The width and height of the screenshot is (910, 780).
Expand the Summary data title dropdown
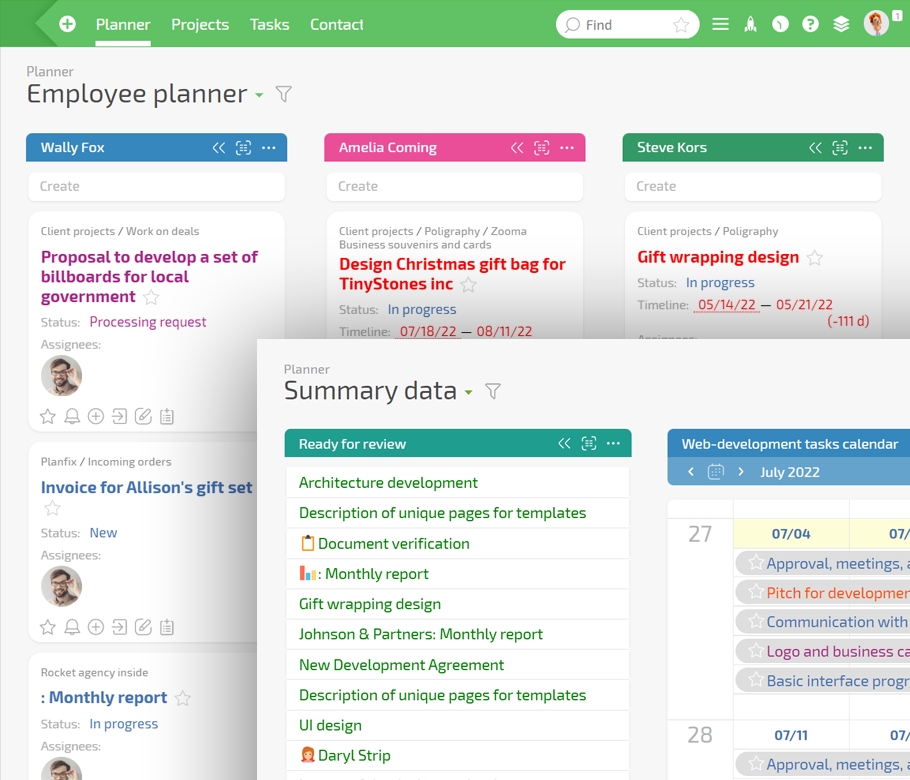pos(468,392)
